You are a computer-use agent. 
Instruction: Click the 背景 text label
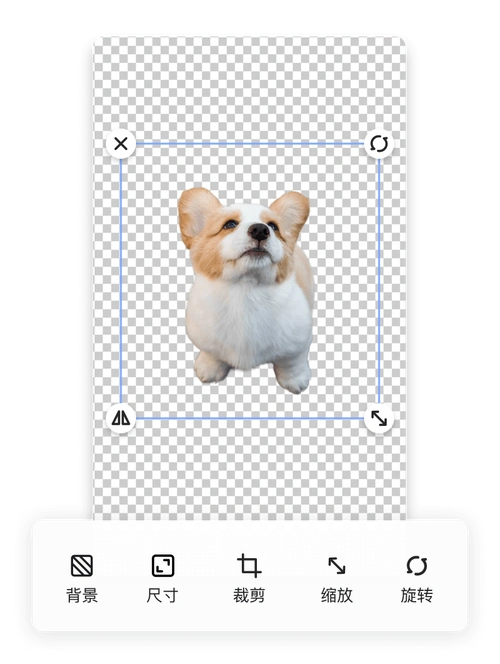(x=82, y=595)
